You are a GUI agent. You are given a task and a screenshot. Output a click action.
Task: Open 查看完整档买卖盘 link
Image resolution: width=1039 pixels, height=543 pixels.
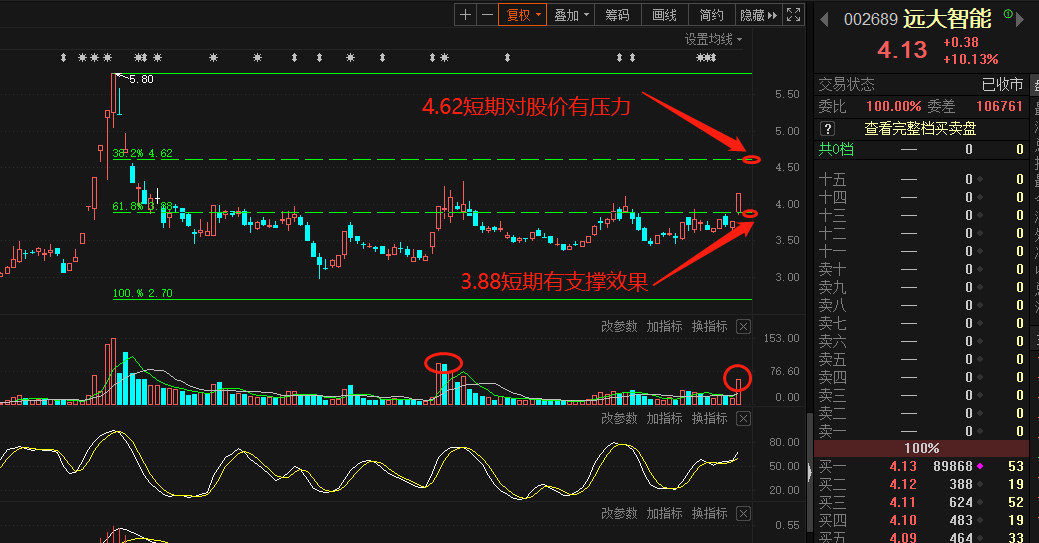[920, 129]
